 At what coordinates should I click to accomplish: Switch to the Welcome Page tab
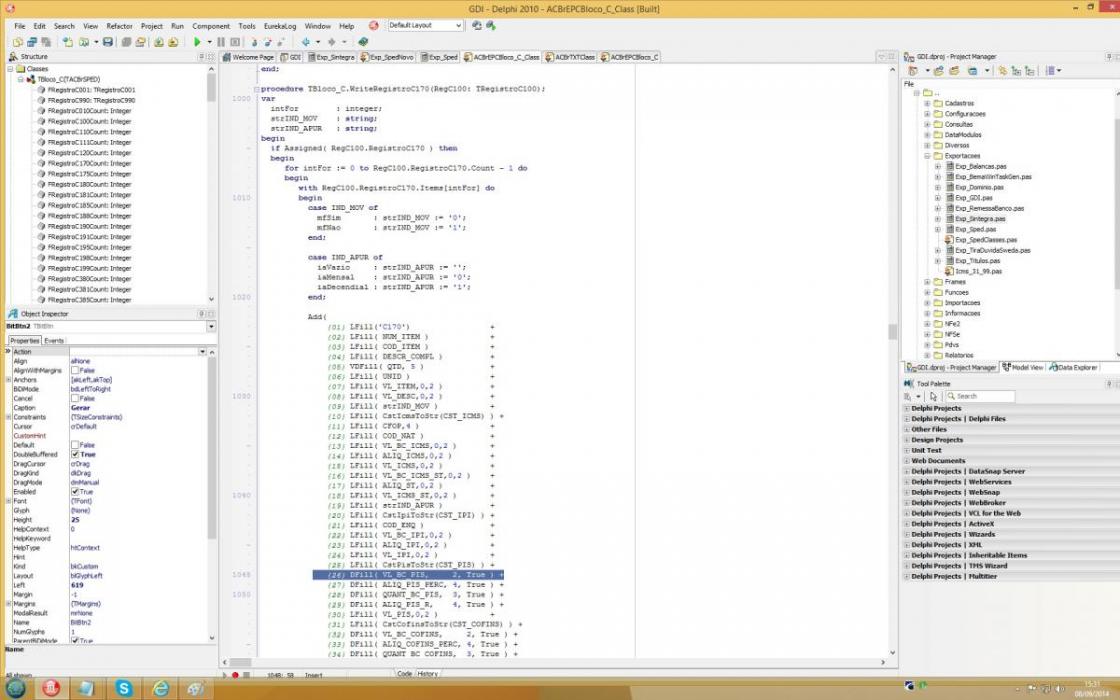(249, 57)
